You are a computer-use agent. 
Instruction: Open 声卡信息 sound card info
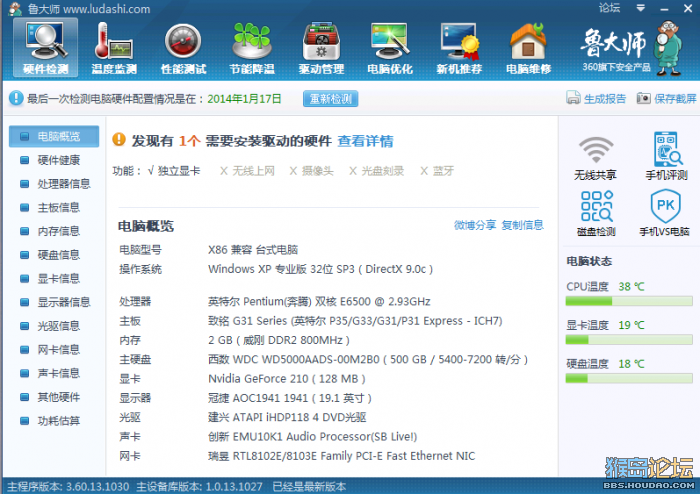58,373
